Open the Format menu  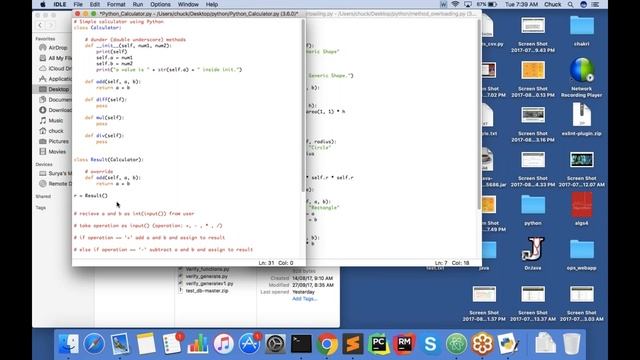(x=116, y=4)
